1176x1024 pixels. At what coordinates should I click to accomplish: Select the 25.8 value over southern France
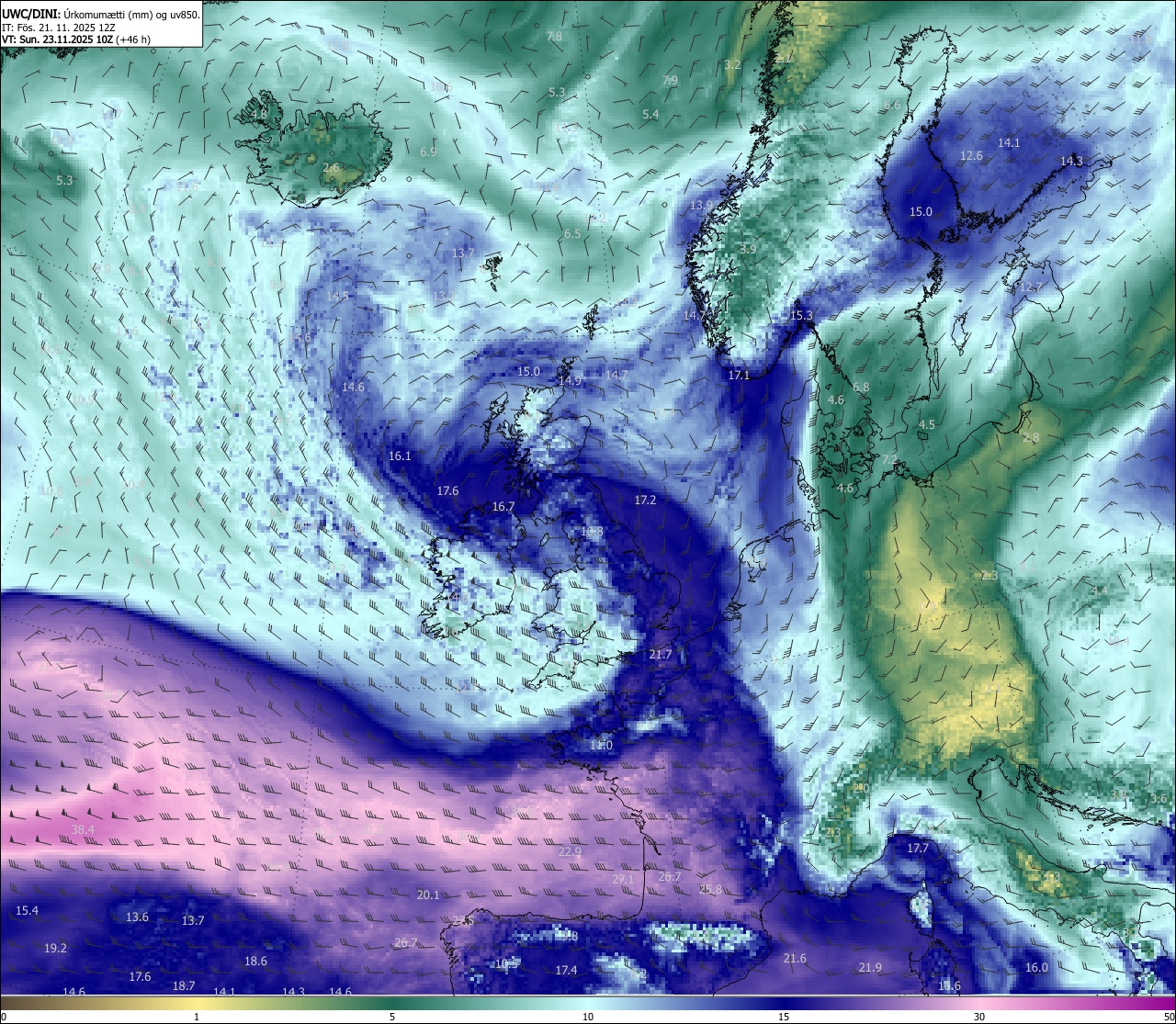coord(710,890)
